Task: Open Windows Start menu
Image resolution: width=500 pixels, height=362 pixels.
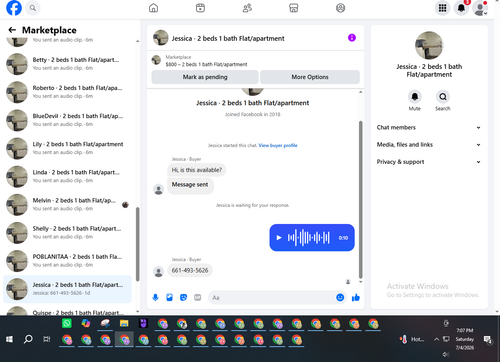Action: (9, 339)
